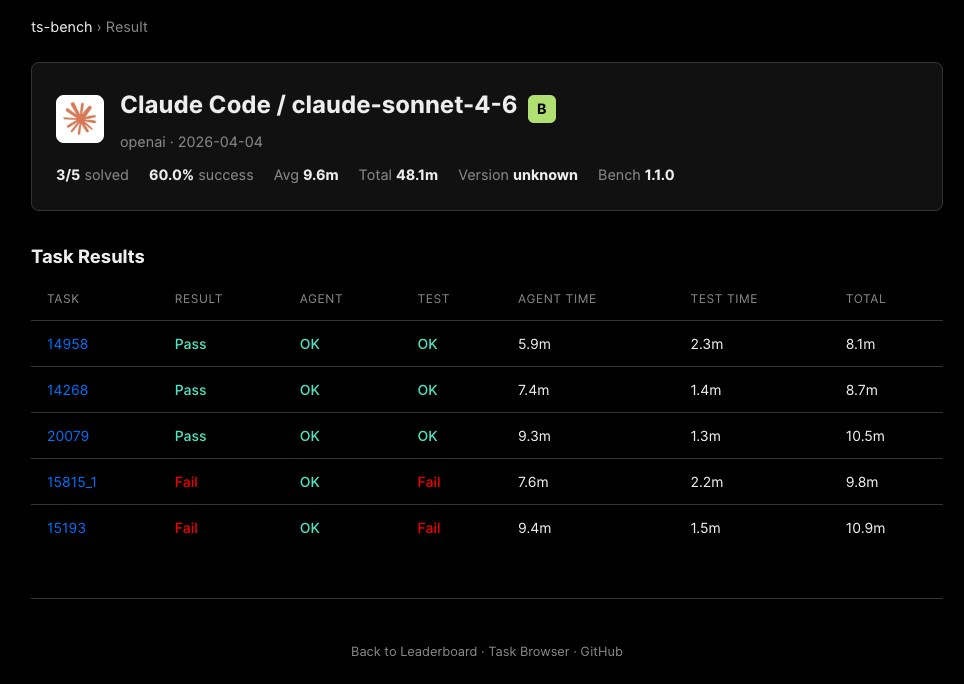Viewport: 964px width, 684px height.
Task: Click the TOTAL column header
Action: coord(866,299)
